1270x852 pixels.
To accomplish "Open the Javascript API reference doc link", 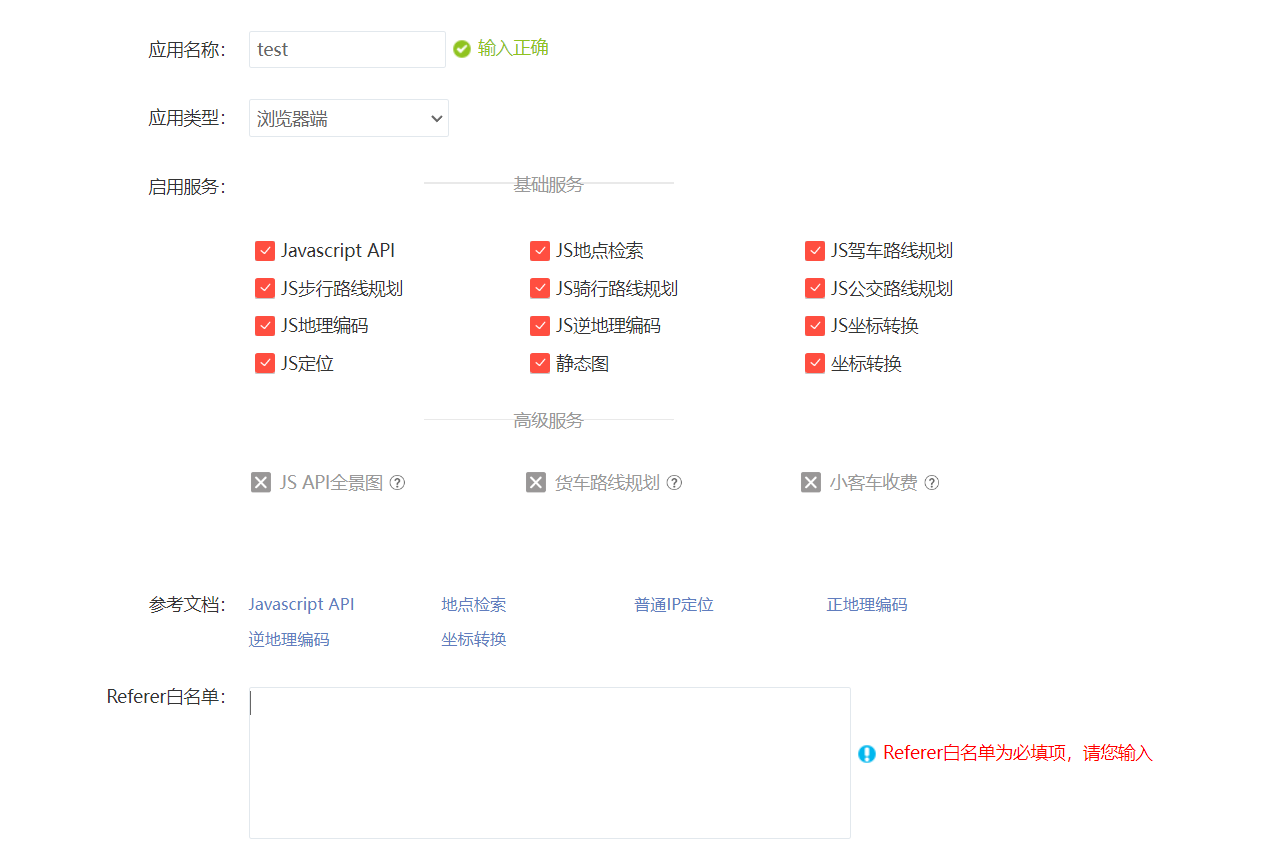I will coord(301,605).
